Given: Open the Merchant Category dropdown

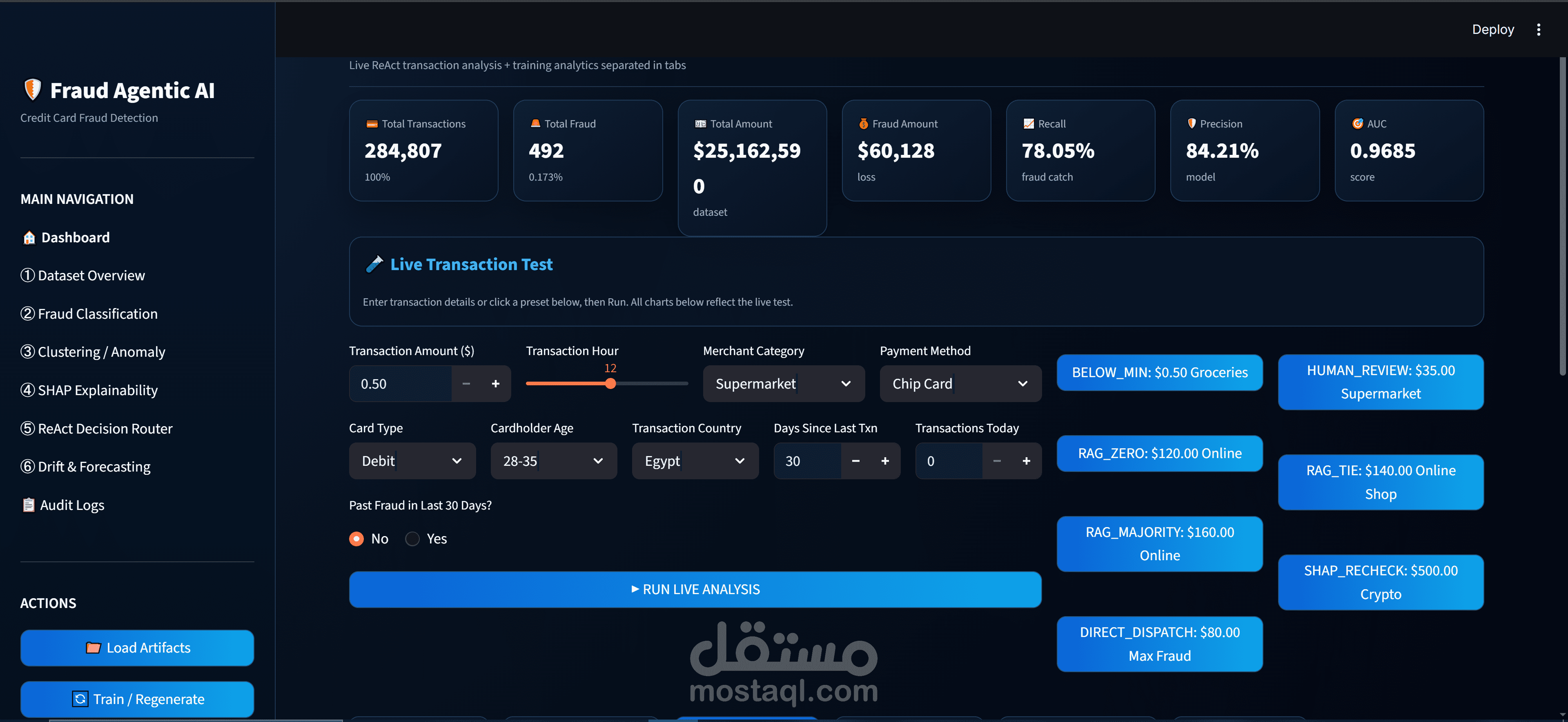Looking at the screenshot, I should (x=784, y=384).
